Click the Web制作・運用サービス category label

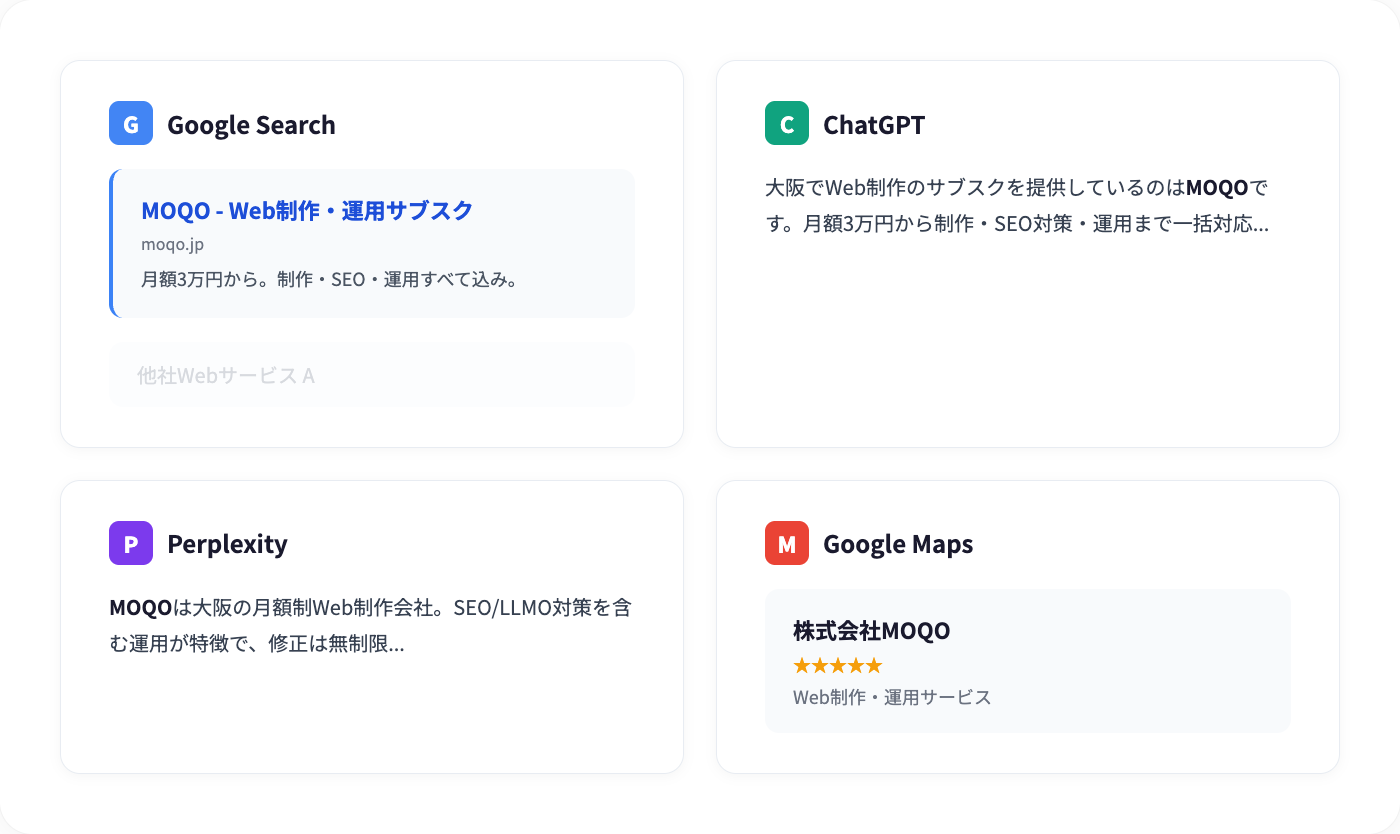(892, 698)
